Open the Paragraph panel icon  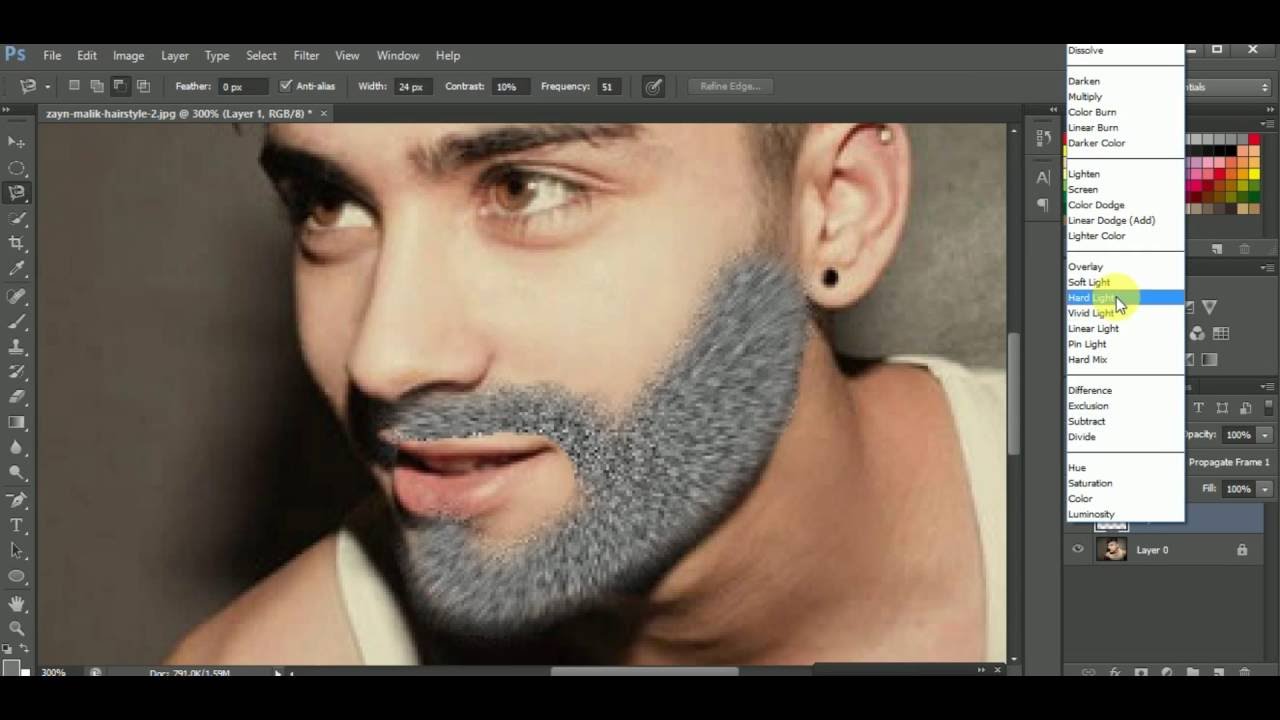[x=1044, y=204]
